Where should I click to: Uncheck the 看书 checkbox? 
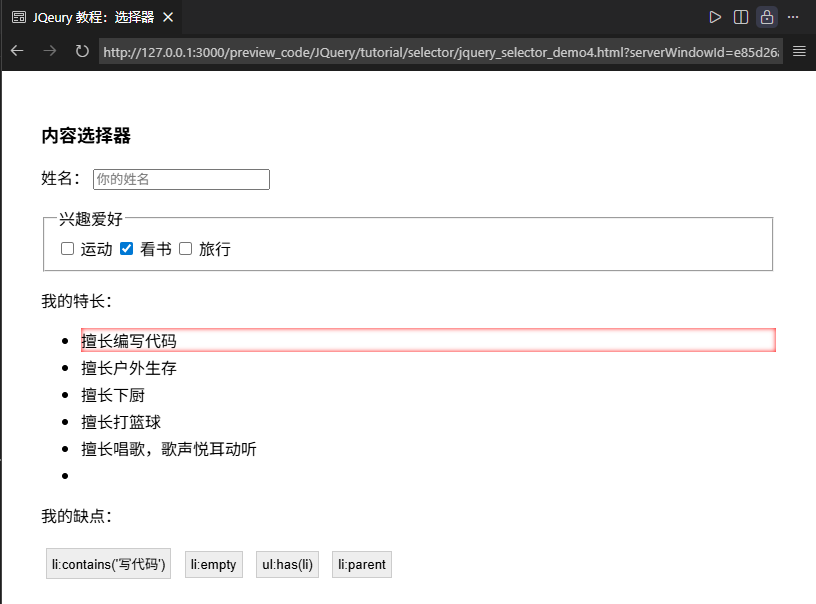(x=127, y=249)
